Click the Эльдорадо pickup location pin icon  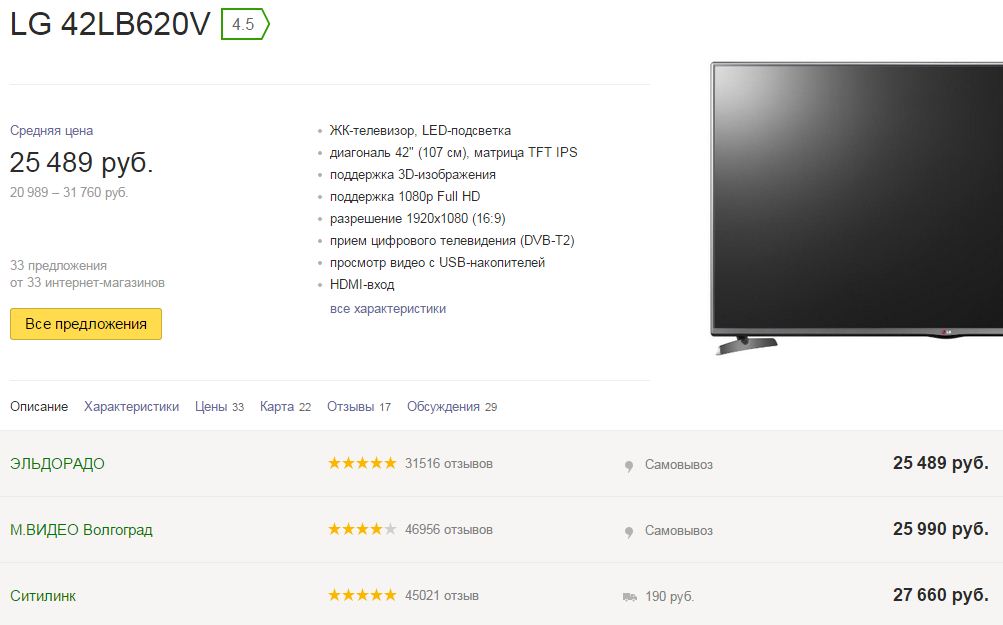[629, 466]
